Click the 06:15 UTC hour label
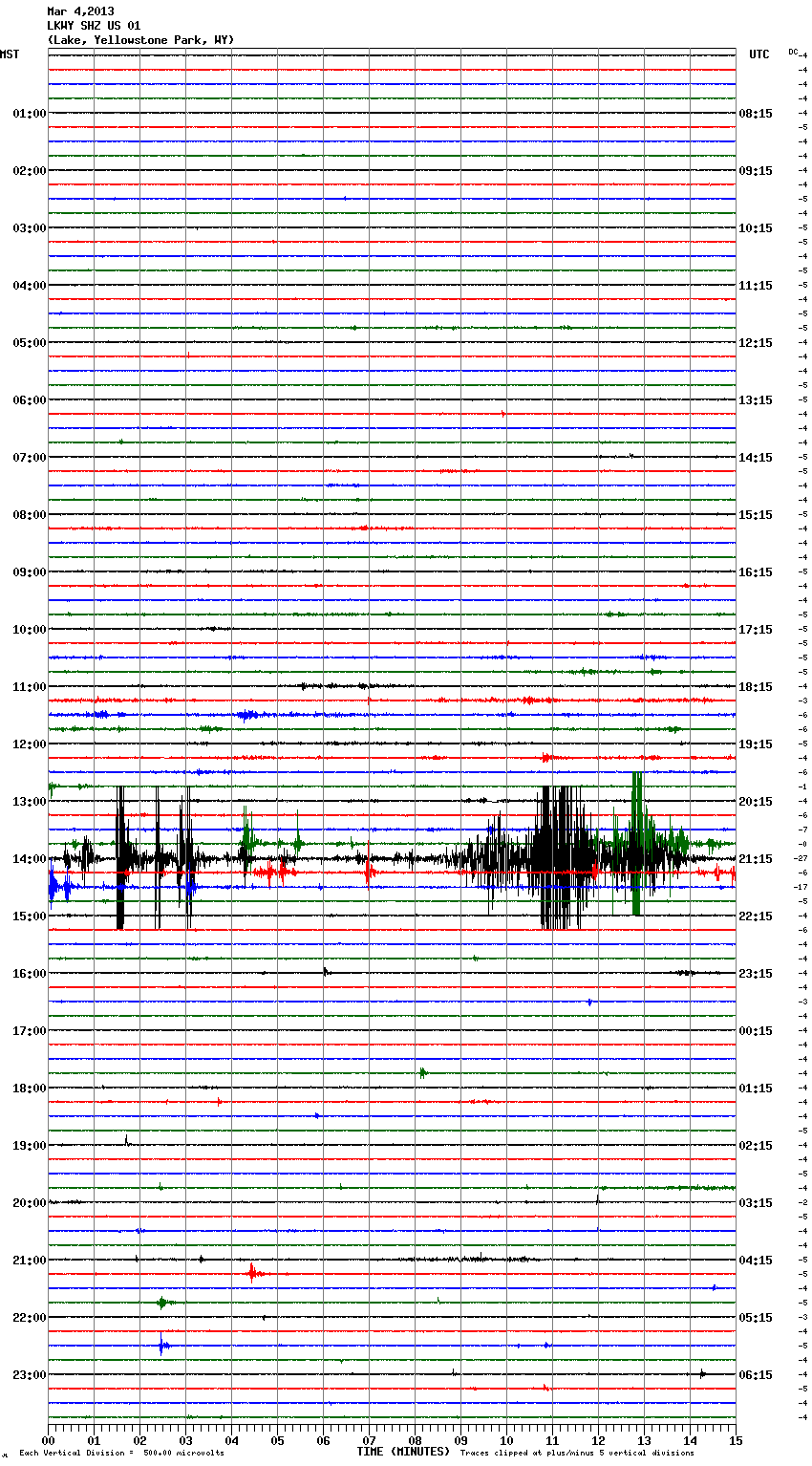This screenshot has height=1466, width=812. tap(756, 1375)
